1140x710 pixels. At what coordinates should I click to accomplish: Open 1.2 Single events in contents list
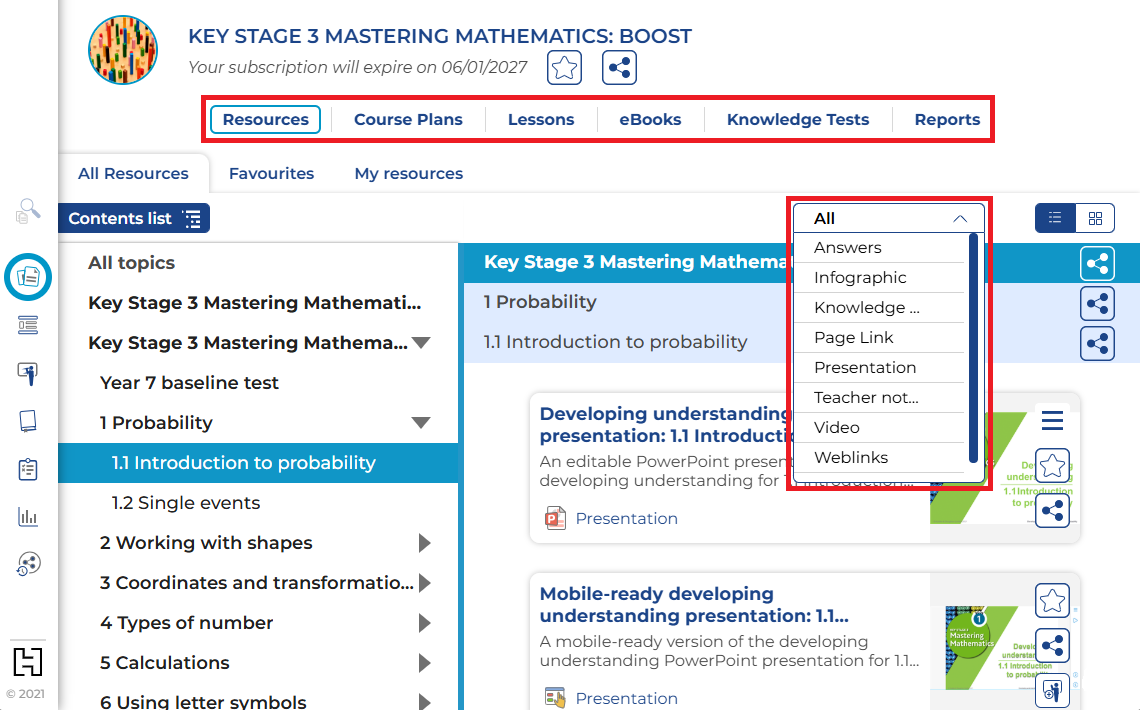click(186, 503)
